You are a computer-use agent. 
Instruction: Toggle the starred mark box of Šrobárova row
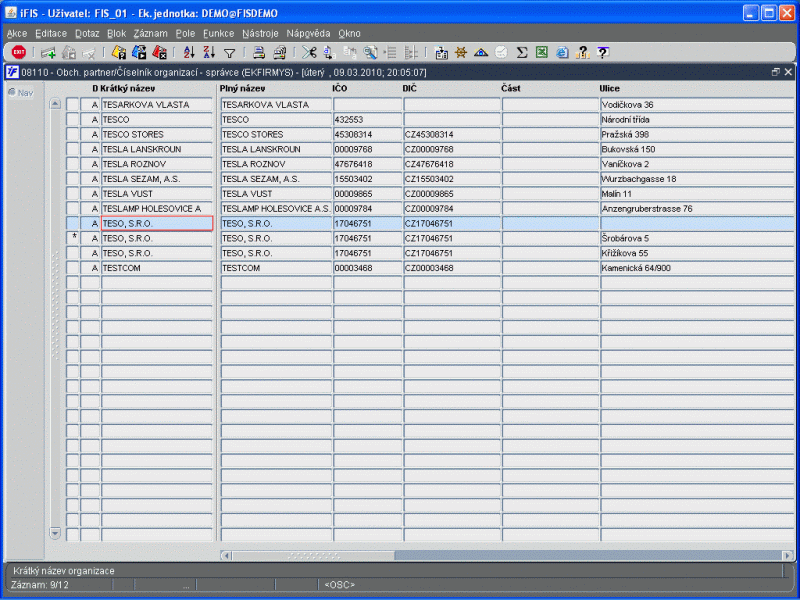point(72,238)
